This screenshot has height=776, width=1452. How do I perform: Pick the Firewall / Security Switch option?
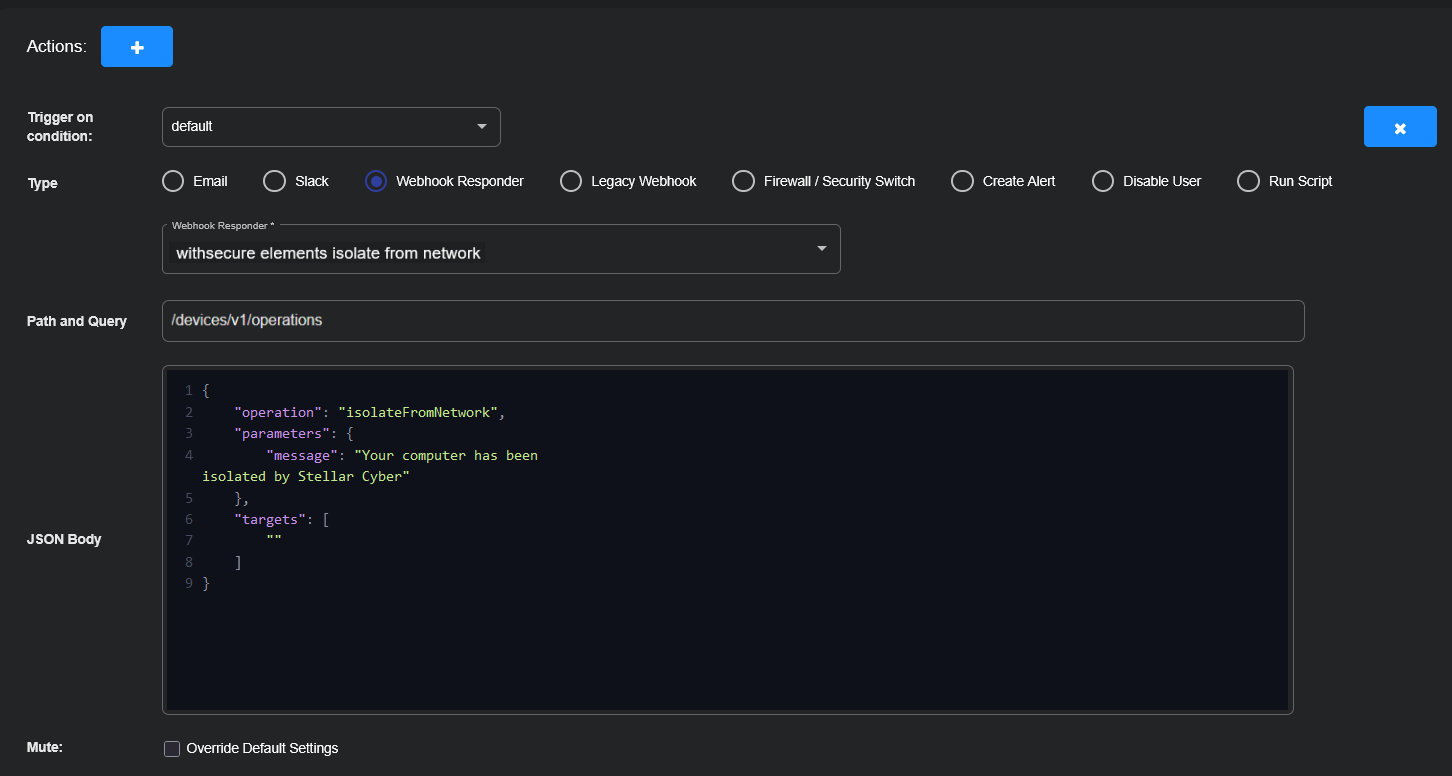[x=743, y=181]
